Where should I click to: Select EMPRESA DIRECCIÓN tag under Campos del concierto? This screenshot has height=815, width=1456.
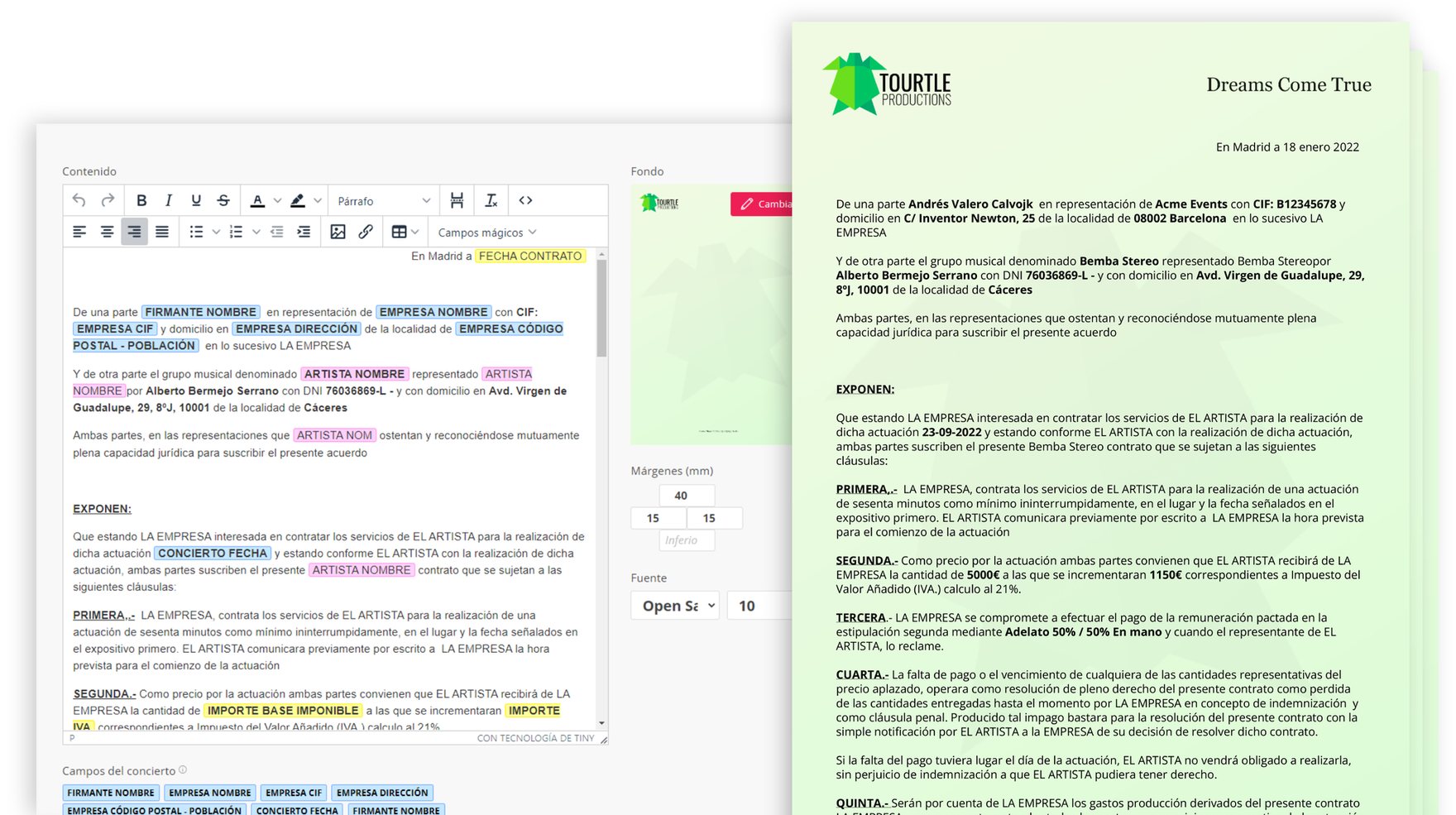(382, 793)
